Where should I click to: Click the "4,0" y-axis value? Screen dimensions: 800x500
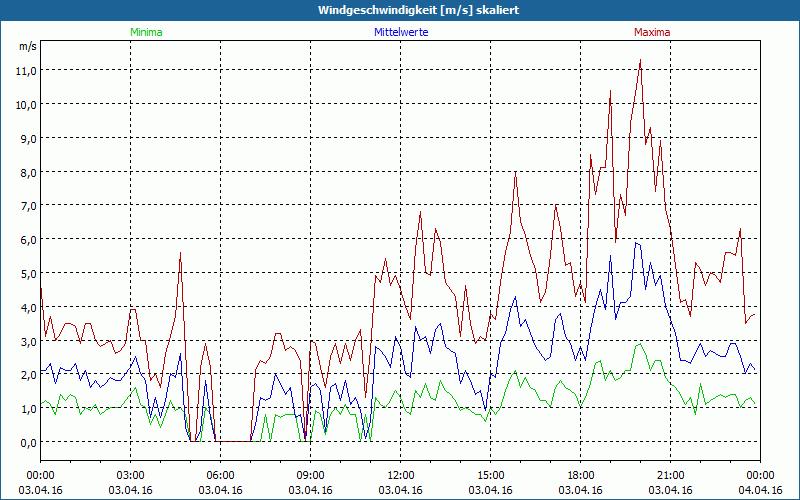29,307
